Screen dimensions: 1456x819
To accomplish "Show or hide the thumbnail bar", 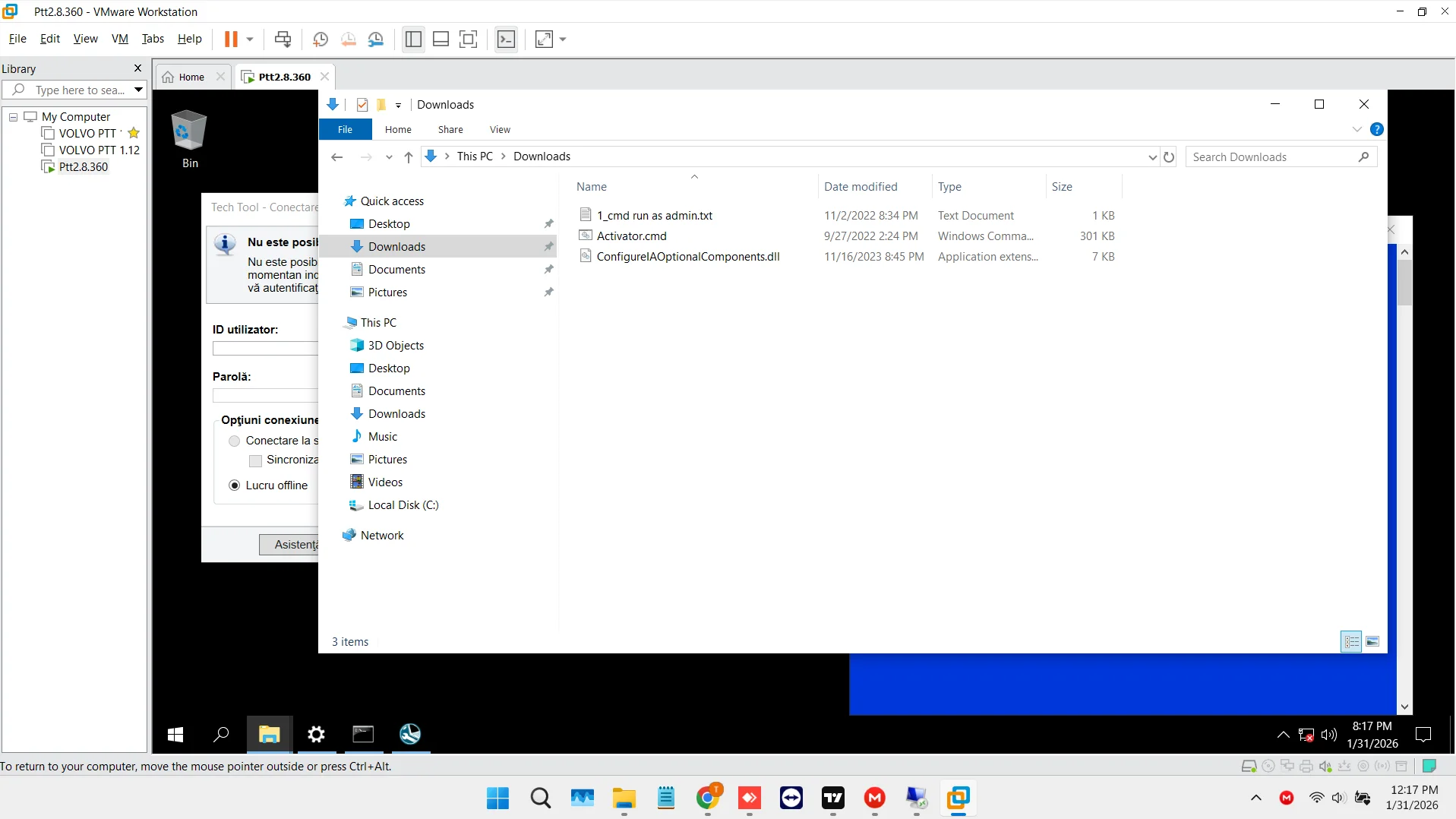I will pyautogui.click(x=441, y=39).
